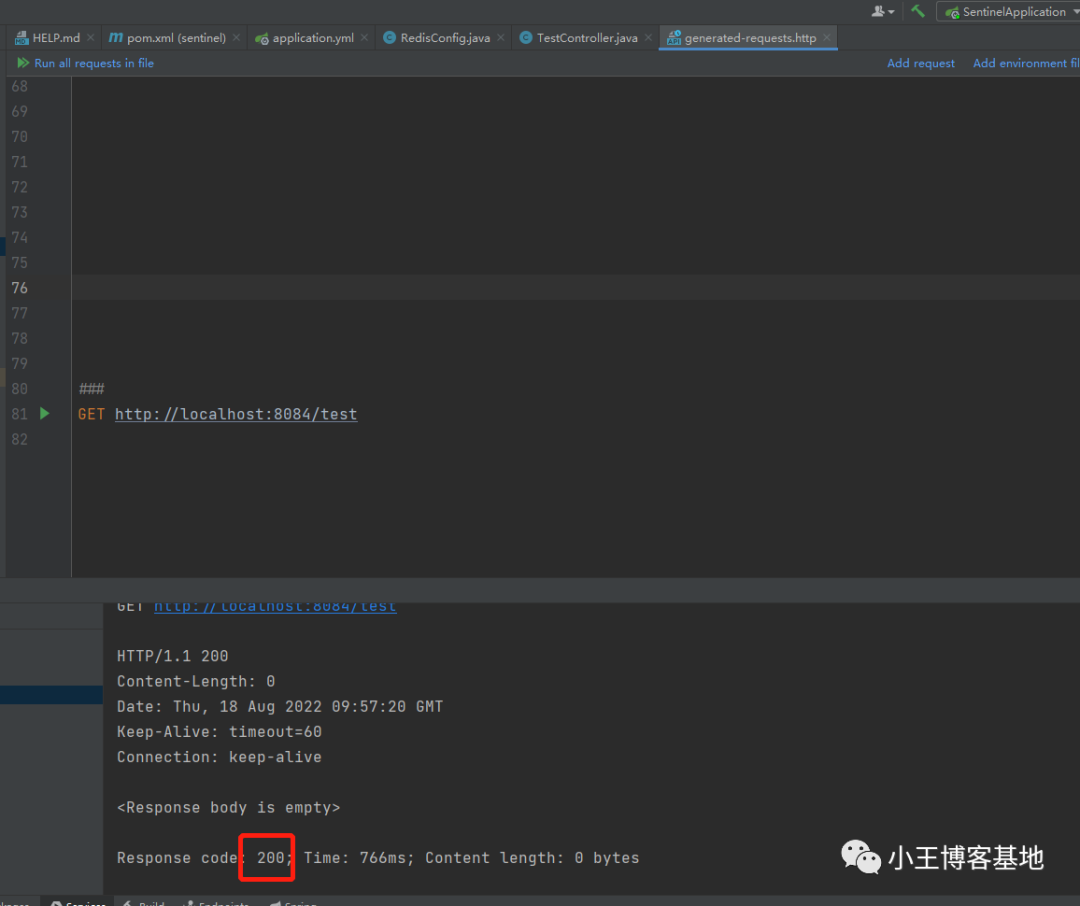This screenshot has height=906, width=1080.
Task: Open the user account dropdown in toolbar
Action: click(883, 11)
